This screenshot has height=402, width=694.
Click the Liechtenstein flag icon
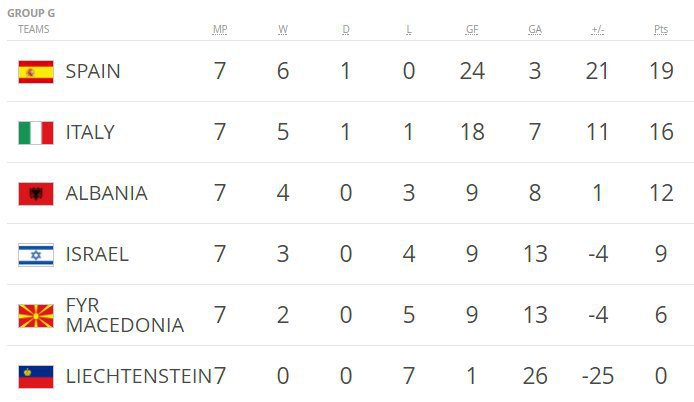[x=36, y=377]
